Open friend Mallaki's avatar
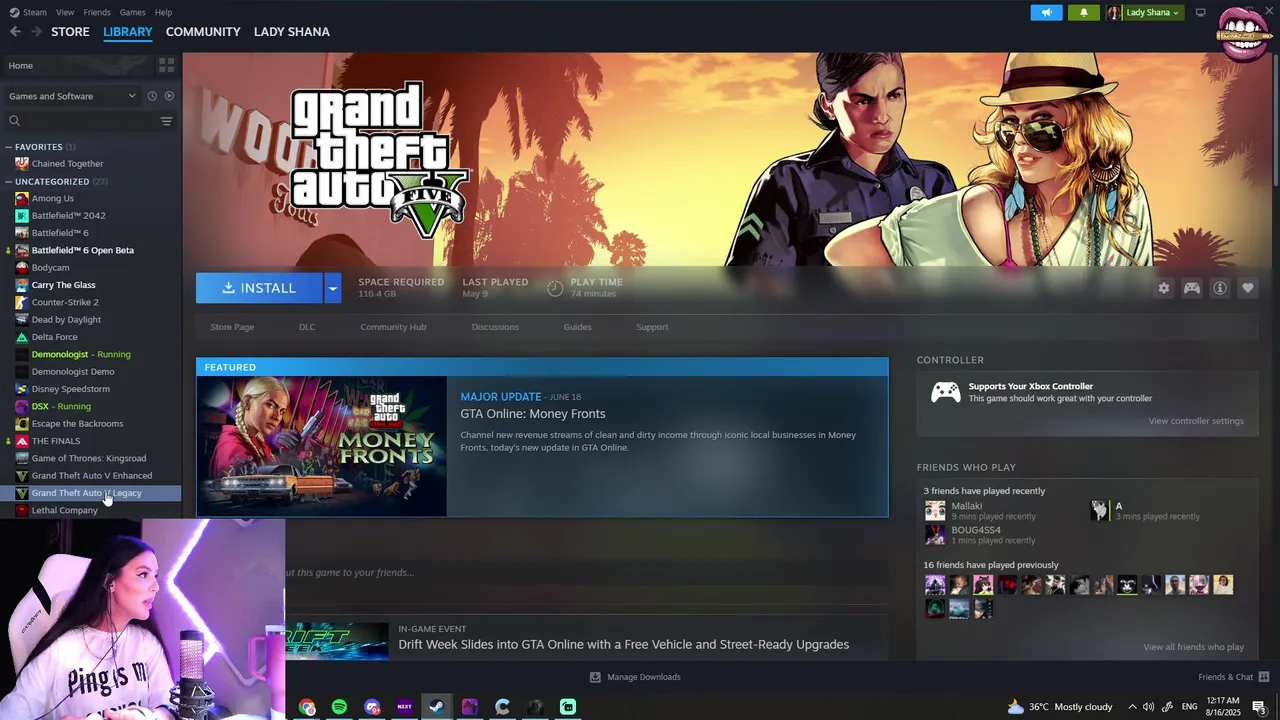1280x720 pixels. pos(935,510)
